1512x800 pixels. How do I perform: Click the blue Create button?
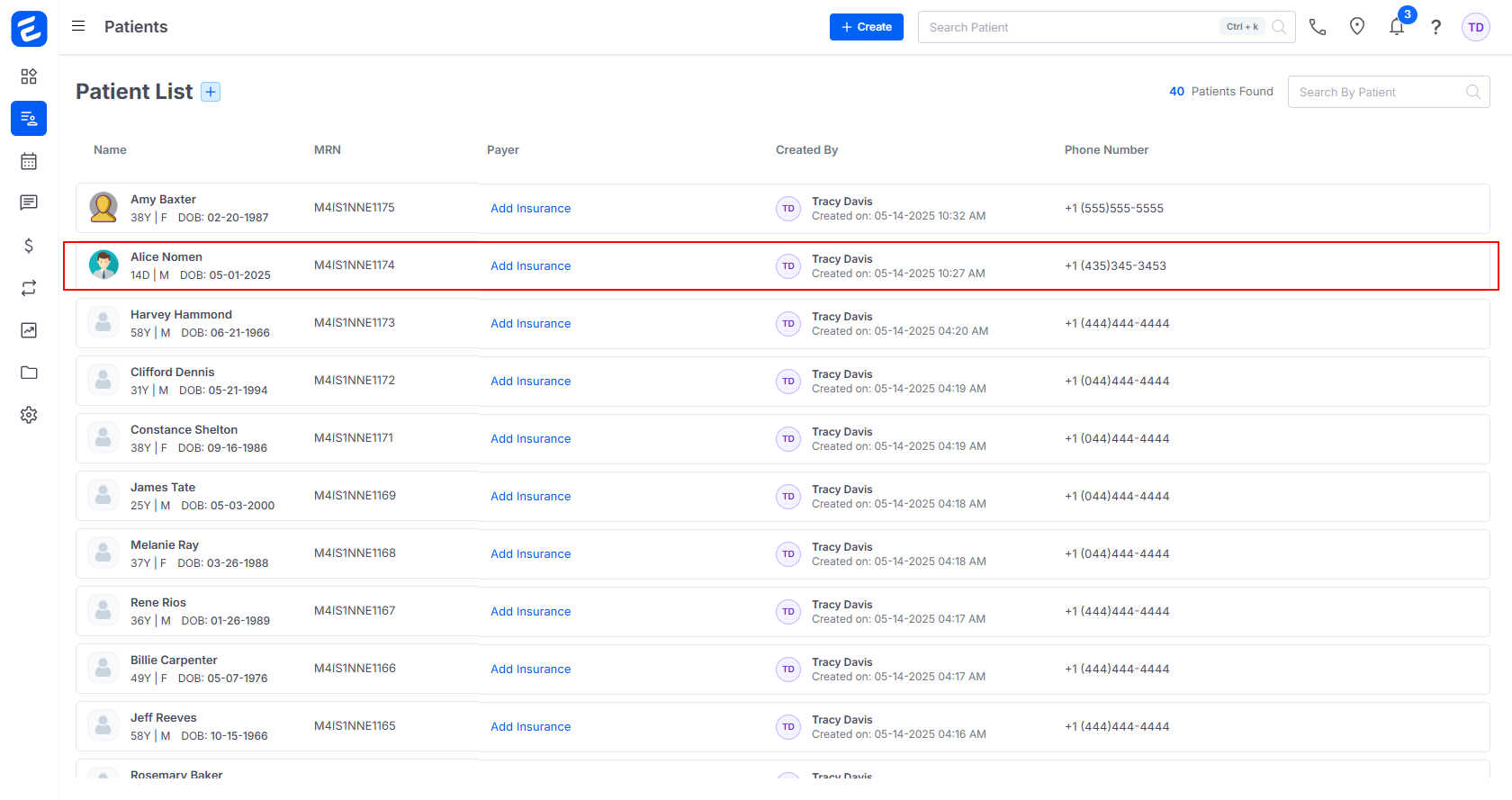click(x=866, y=27)
